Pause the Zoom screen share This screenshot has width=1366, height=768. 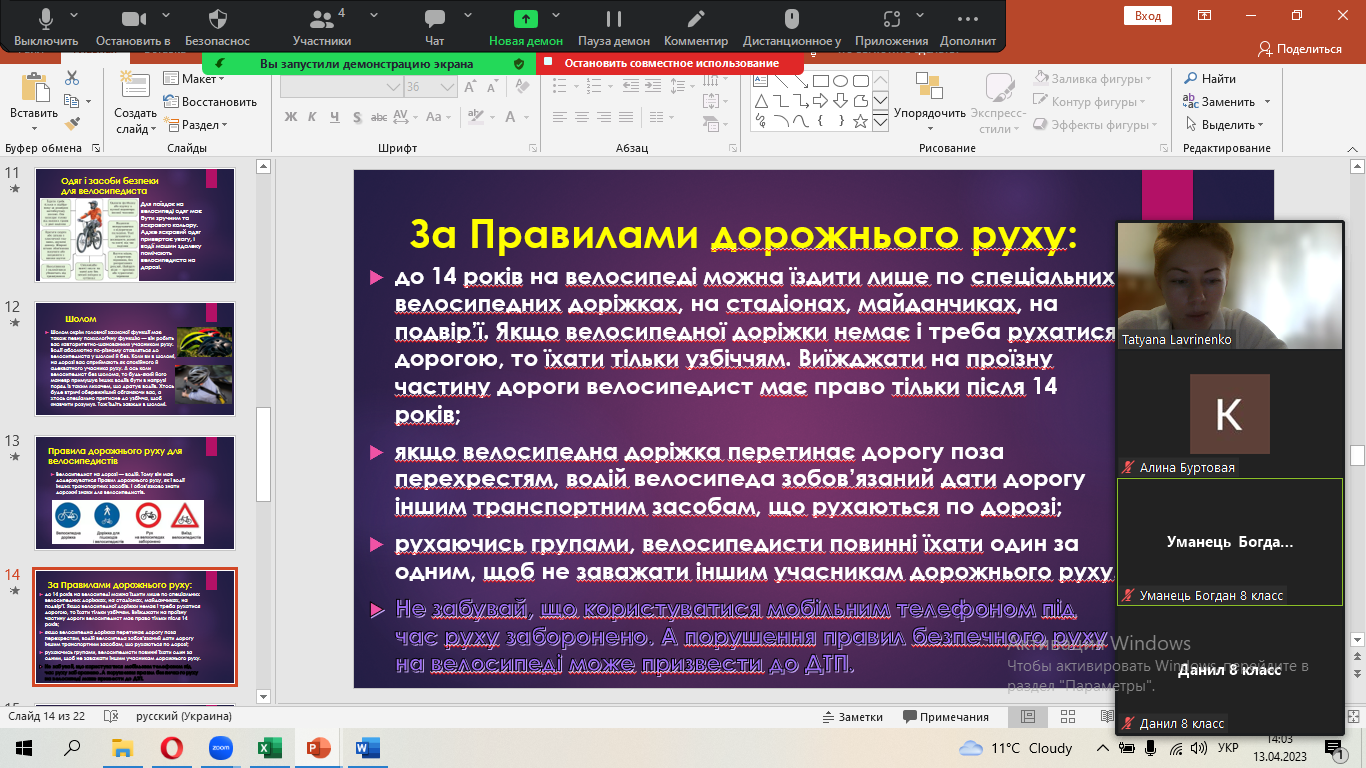(x=613, y=20)
